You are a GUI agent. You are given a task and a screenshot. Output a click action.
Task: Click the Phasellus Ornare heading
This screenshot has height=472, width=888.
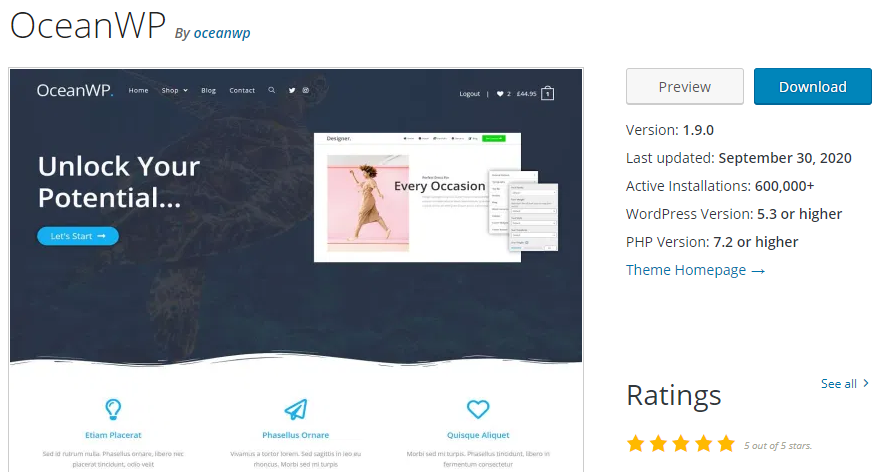[296, 435]
